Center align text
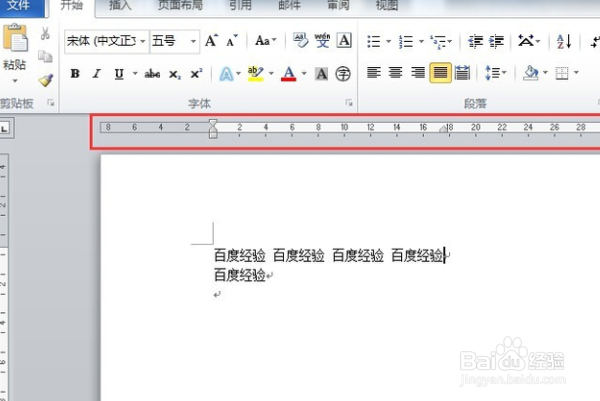Image resolution: width=600 pixels, height=401 pixels. [x=396, y=72]
